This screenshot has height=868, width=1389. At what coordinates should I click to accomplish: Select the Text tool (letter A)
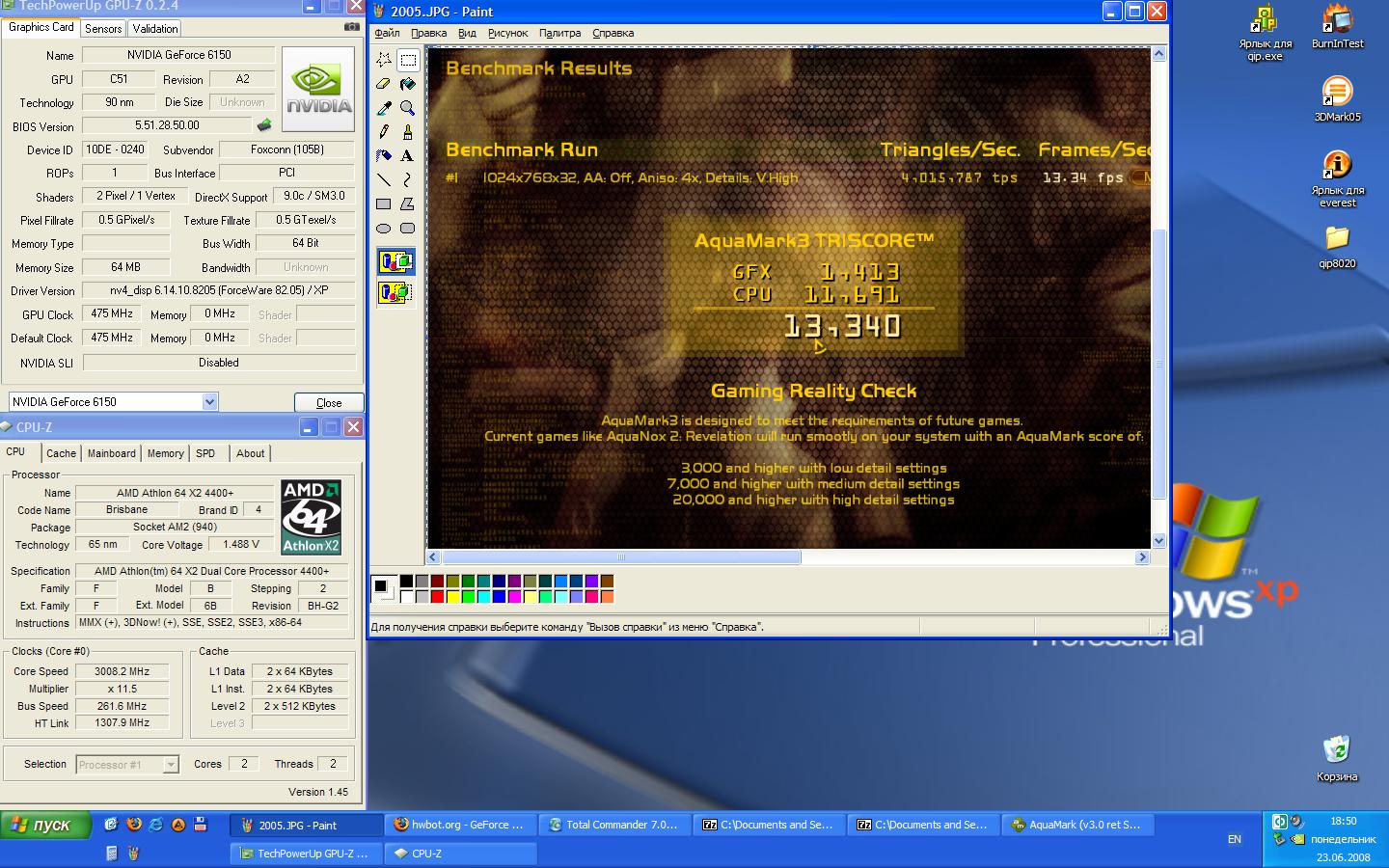coord(408,155)
